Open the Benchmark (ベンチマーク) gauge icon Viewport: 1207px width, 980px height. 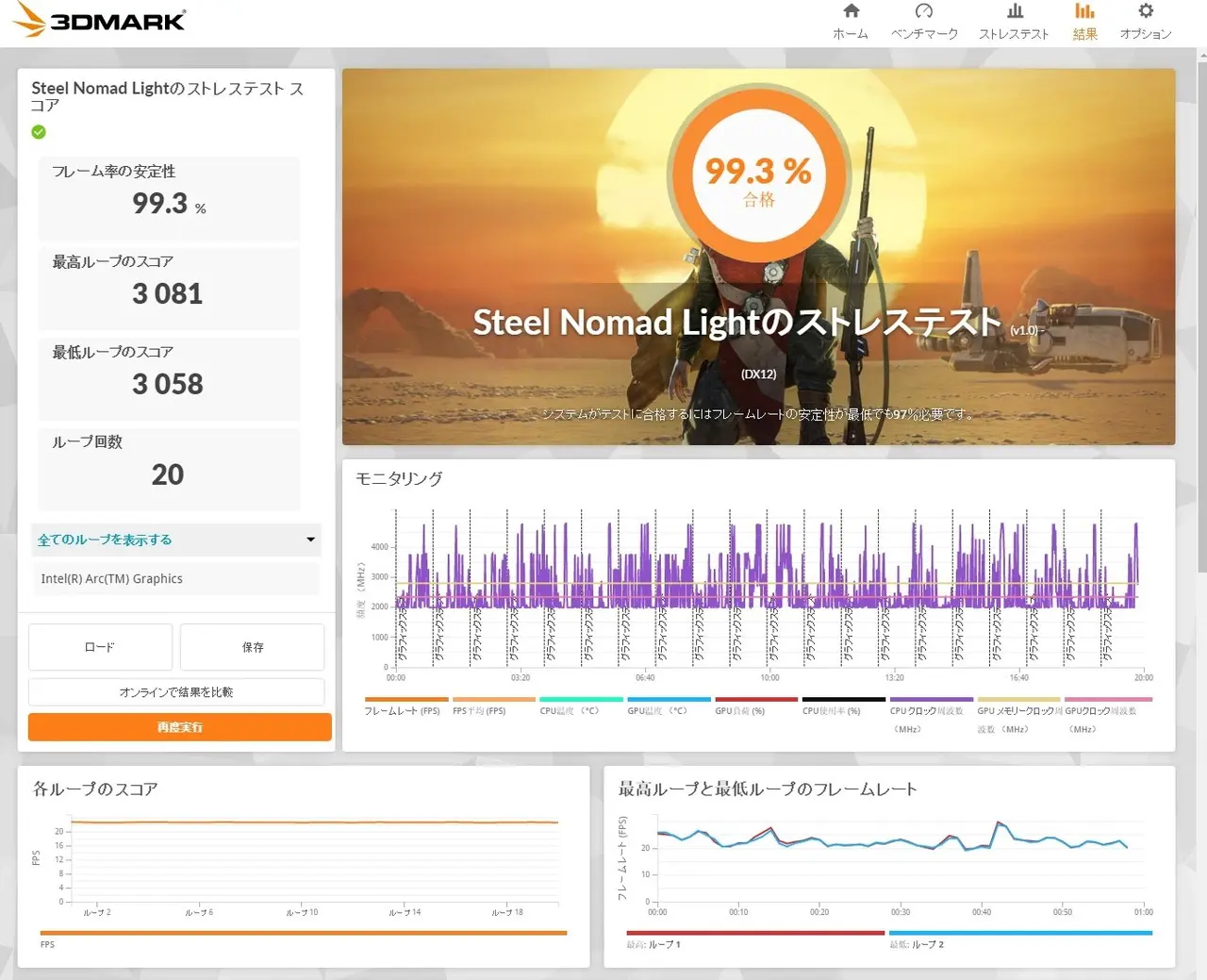pos(924,12)
